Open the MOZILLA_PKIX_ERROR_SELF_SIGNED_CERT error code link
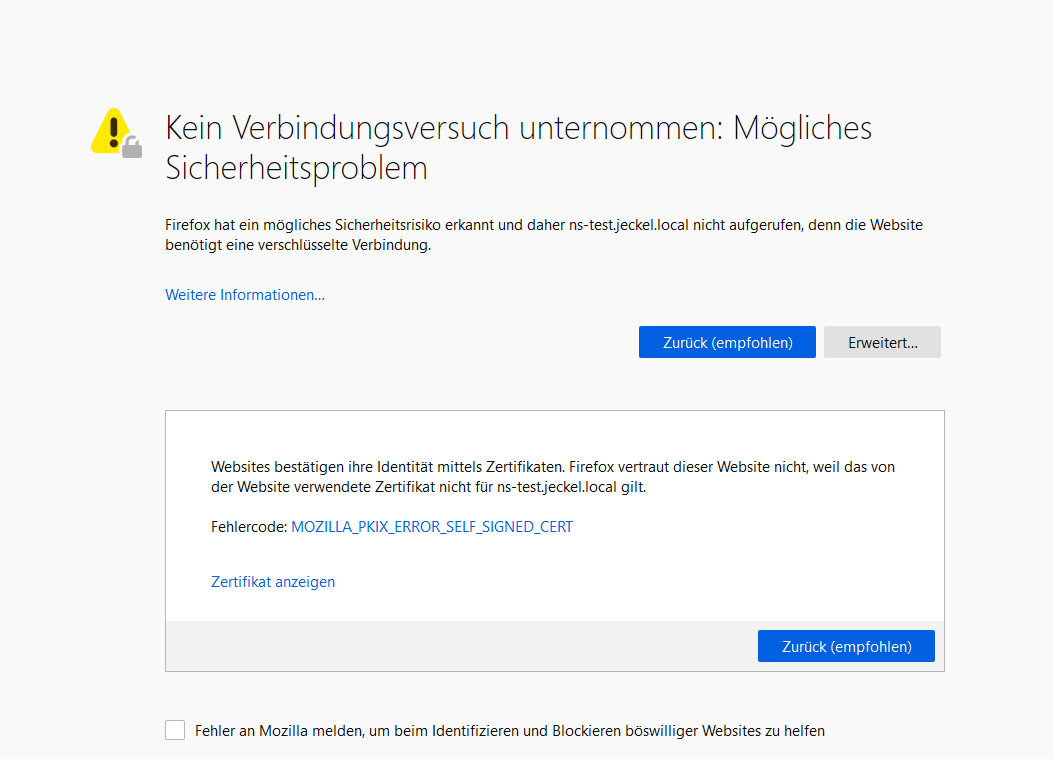Viewport: 1053px width, 759px height. coord(432,527)
